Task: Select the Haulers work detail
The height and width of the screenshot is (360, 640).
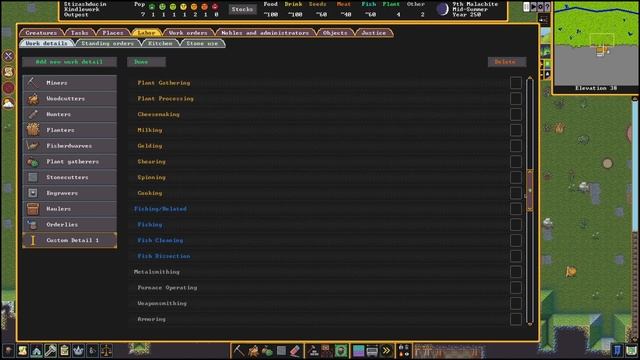Action: 70,209
